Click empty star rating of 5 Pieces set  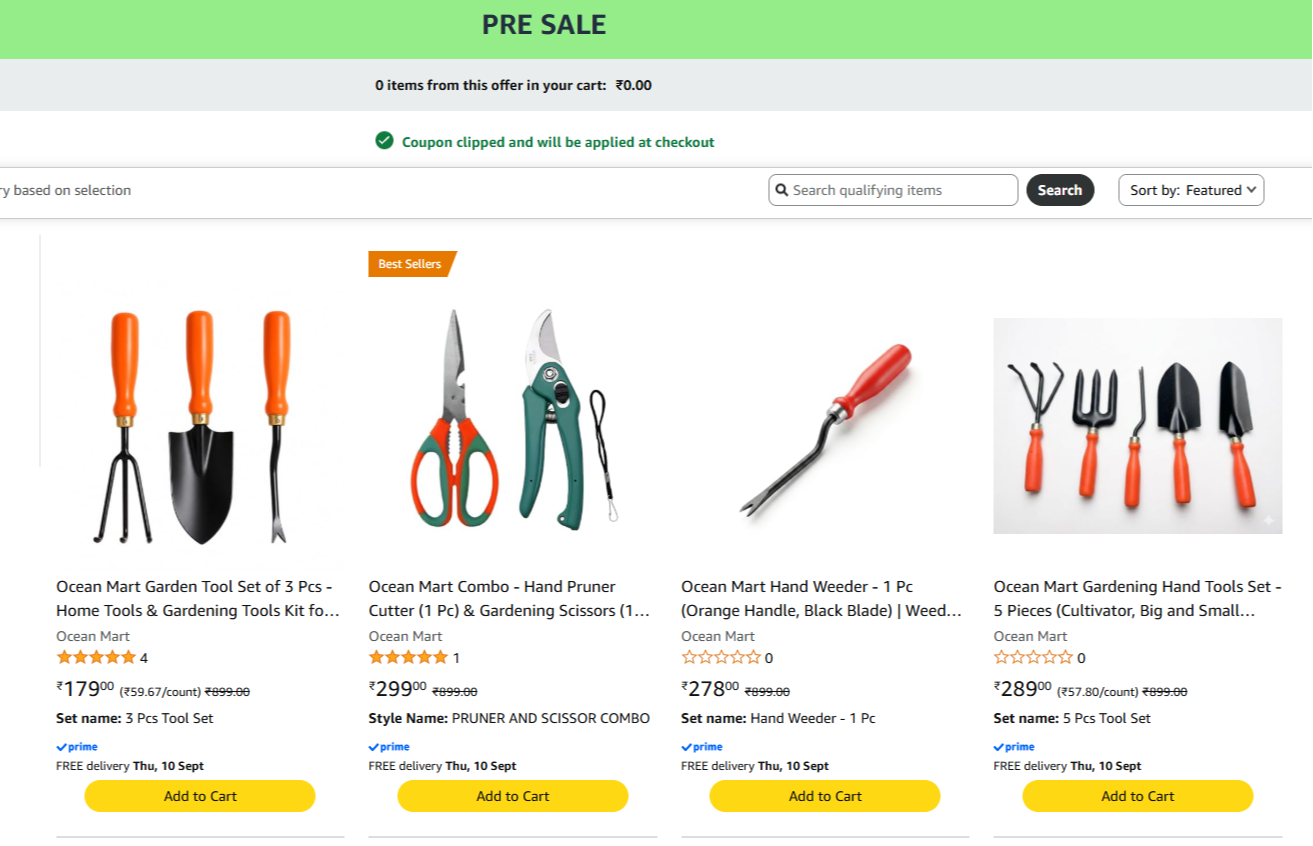pos(1033,657)
